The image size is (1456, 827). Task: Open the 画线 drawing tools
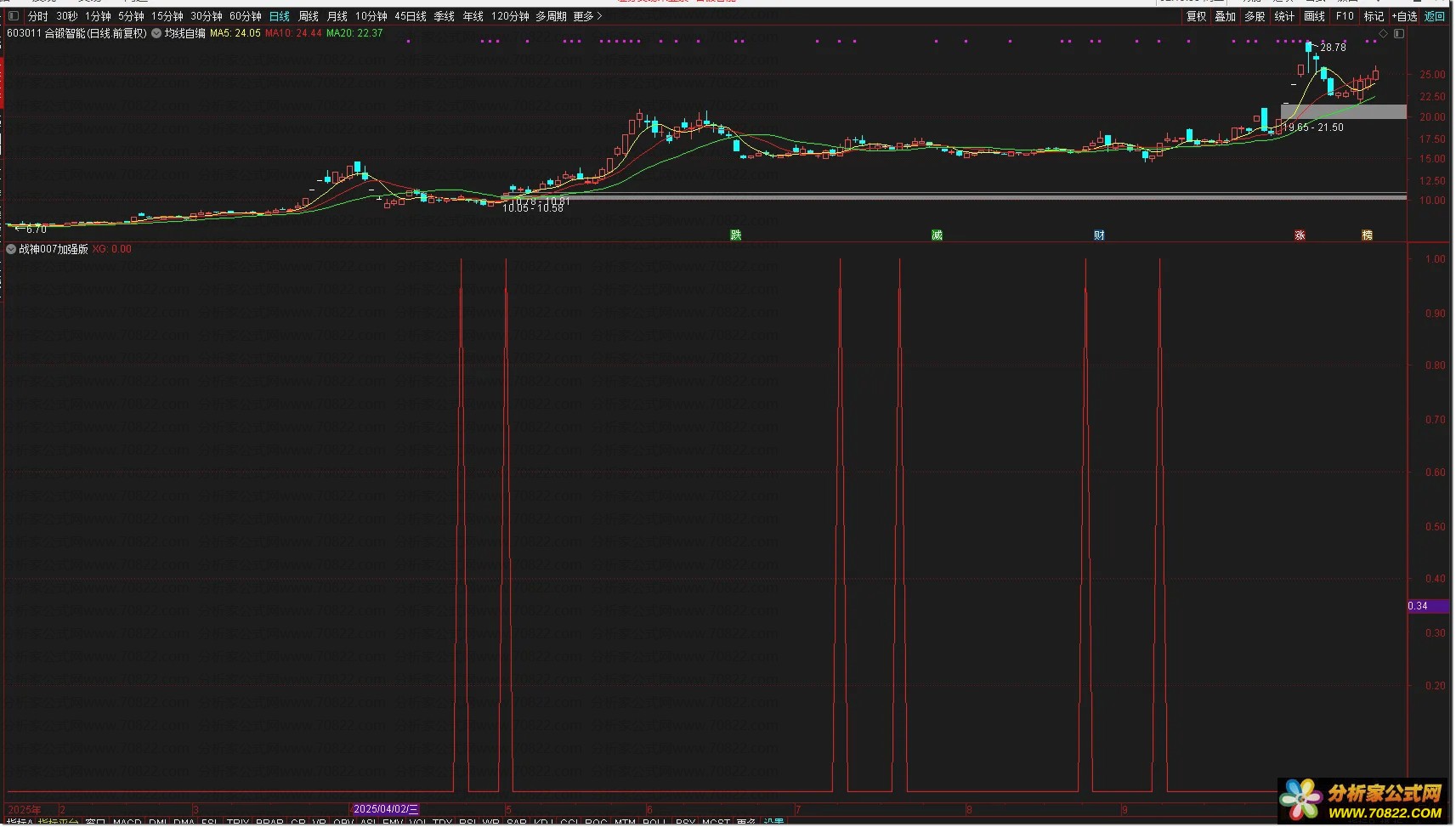click(x=1314, y=16)
